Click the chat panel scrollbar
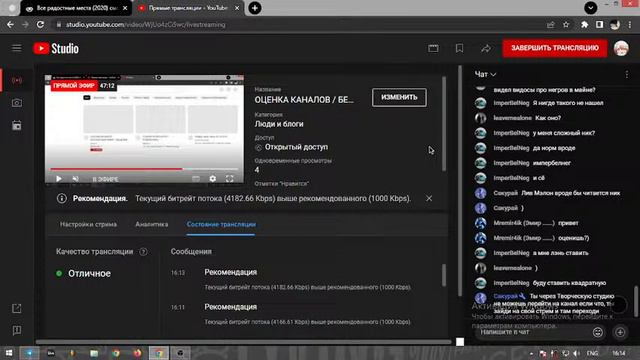The width and height of the screenshot is (640, 360). (635, 301)
